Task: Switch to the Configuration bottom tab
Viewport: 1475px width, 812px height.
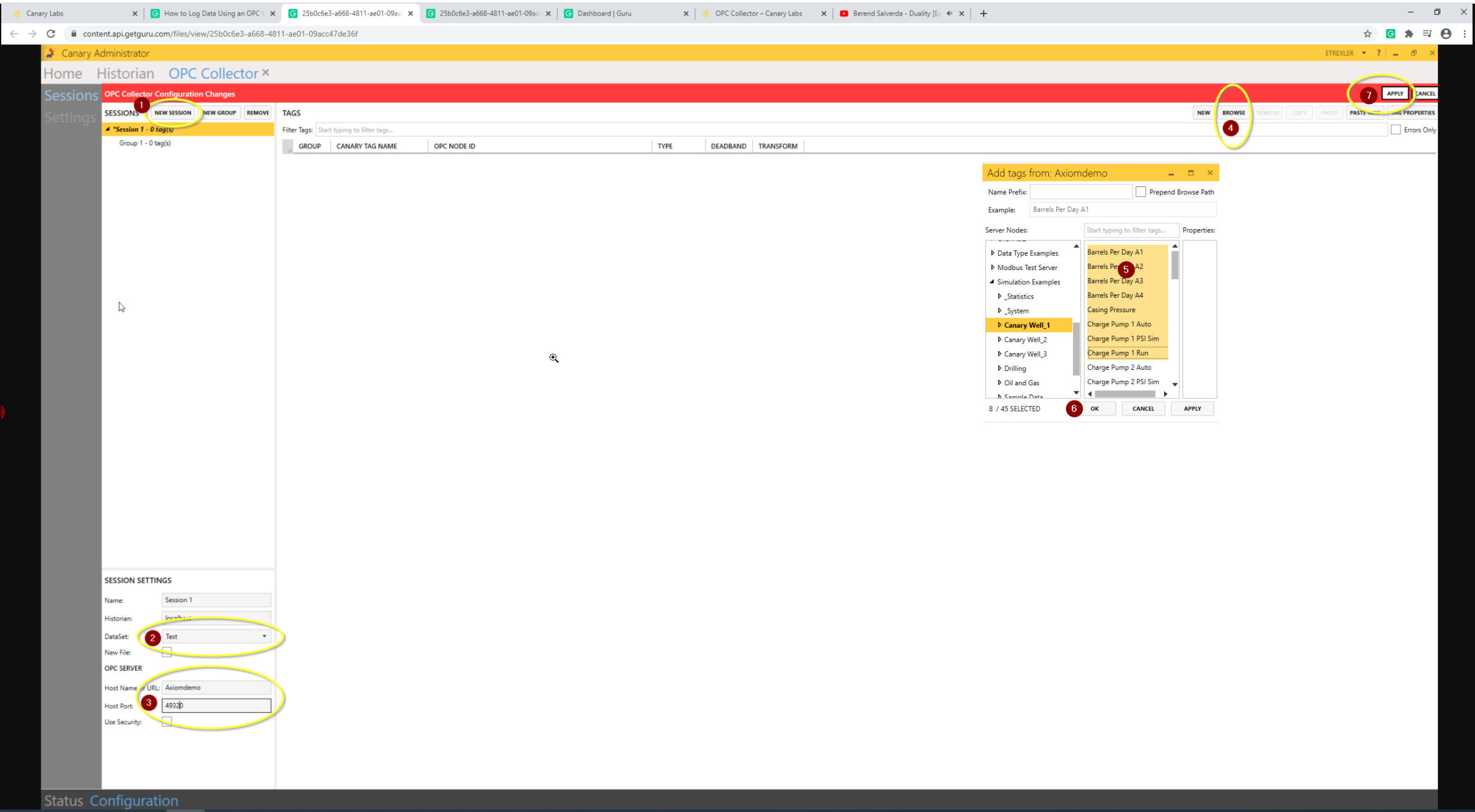Action: [134, 800]
